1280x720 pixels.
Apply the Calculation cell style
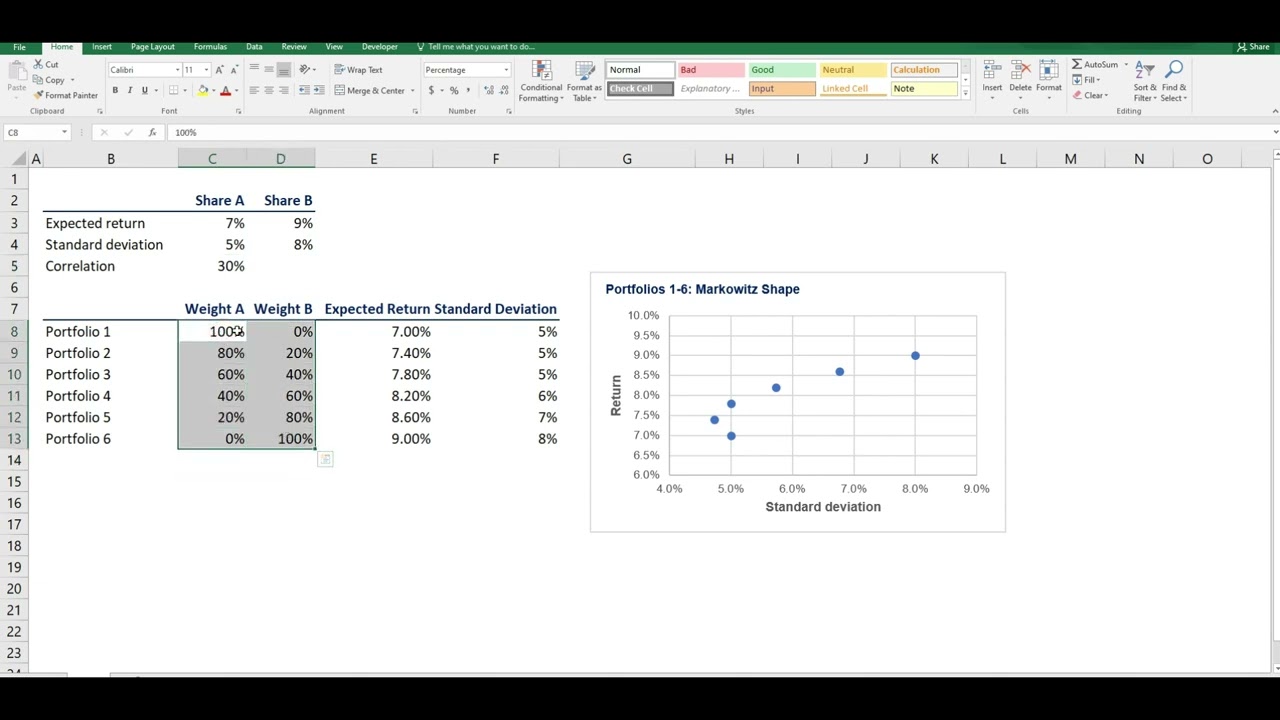tap(924, 70)
